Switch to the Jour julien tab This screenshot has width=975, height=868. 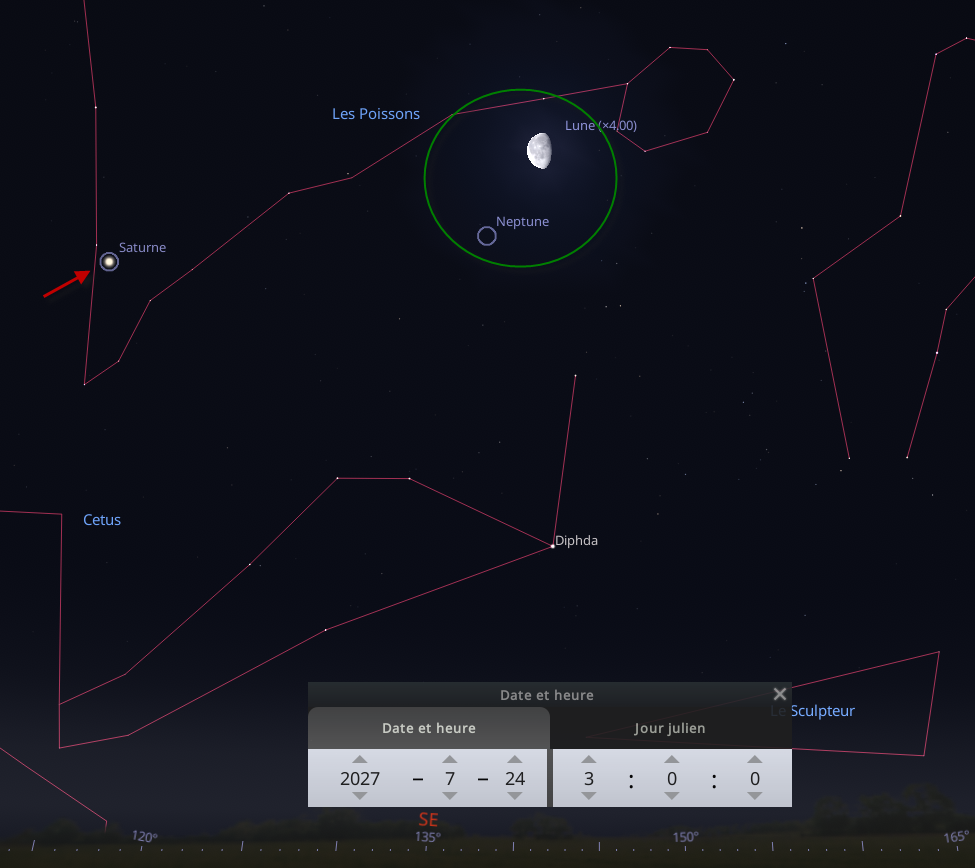670,728
